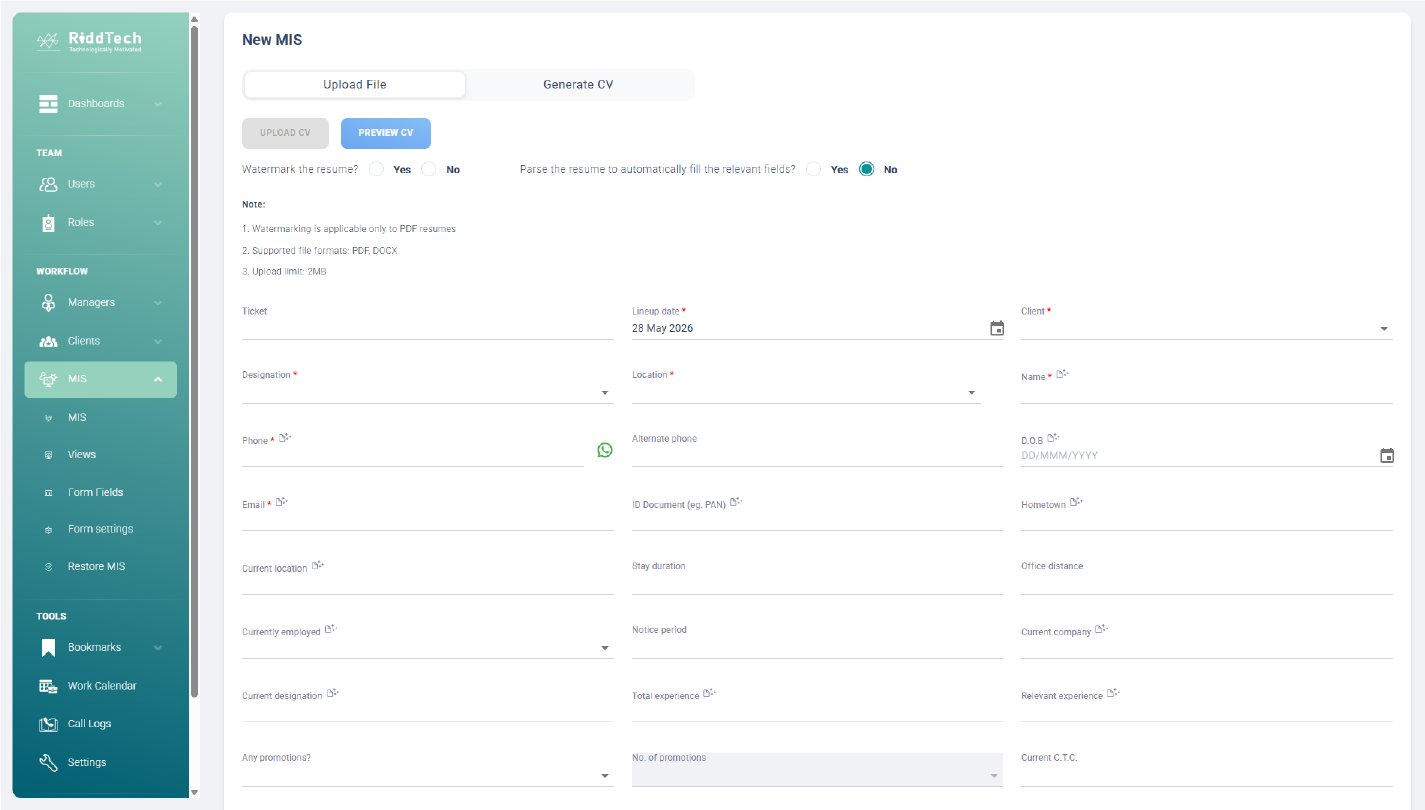Select No for Parse the resume
This screenshot has width=1425, height=810.
(x=867, y=169)
